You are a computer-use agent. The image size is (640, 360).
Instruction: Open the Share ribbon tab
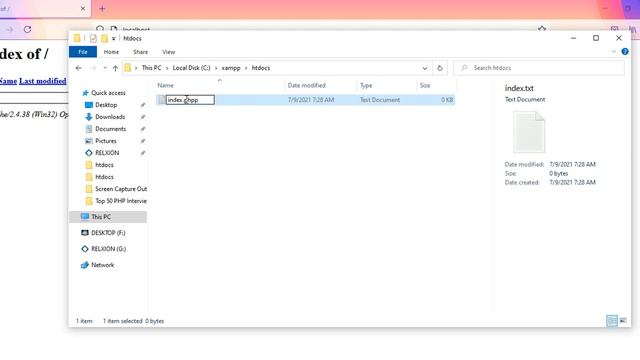click(140, 52)
